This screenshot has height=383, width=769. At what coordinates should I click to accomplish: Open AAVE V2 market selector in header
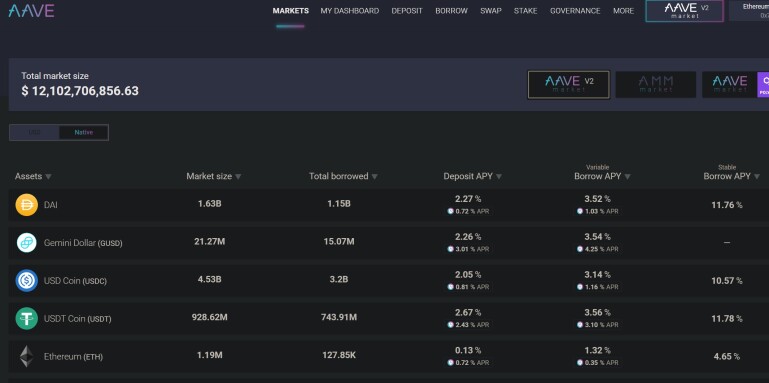click(x=685, y=11)
